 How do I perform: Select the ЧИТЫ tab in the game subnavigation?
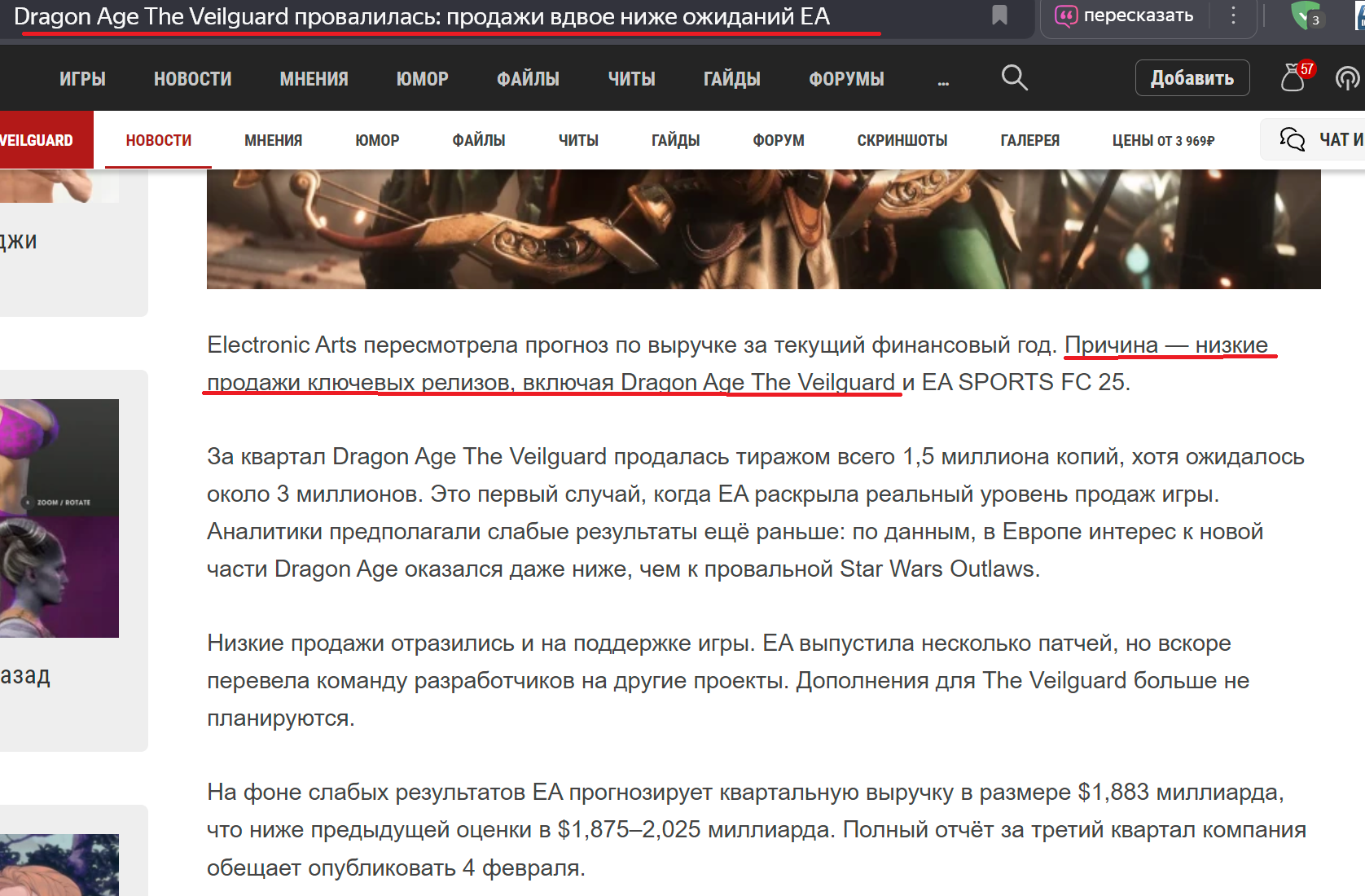coord(578,140)
